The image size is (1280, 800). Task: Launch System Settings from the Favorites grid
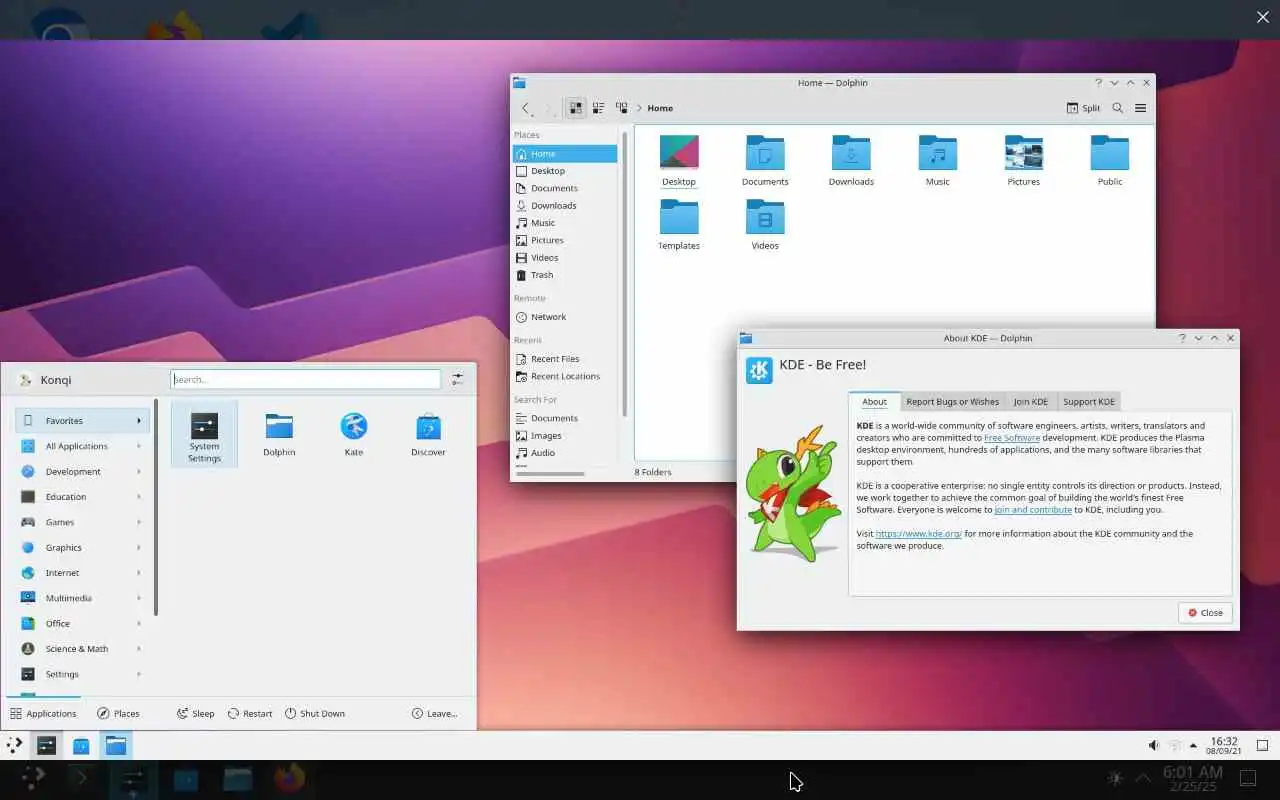[x=204, y=435]
